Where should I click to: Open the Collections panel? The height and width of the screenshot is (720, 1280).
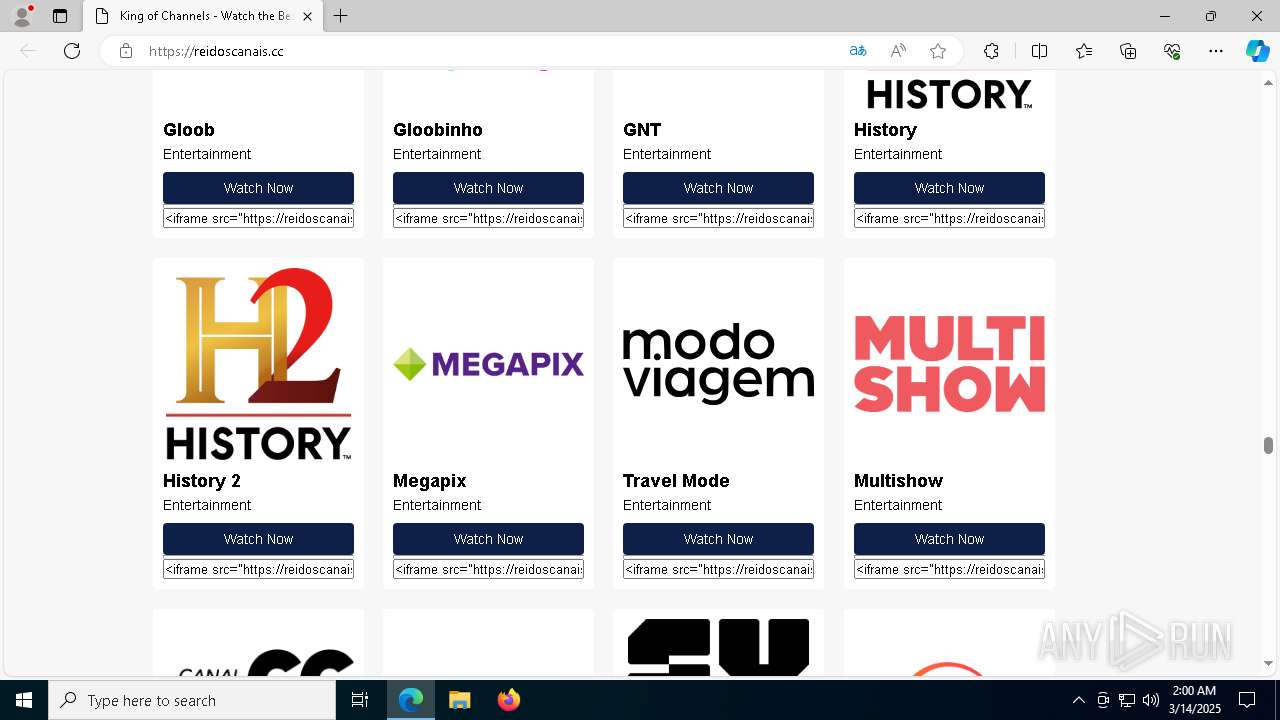click(1128, 51)
